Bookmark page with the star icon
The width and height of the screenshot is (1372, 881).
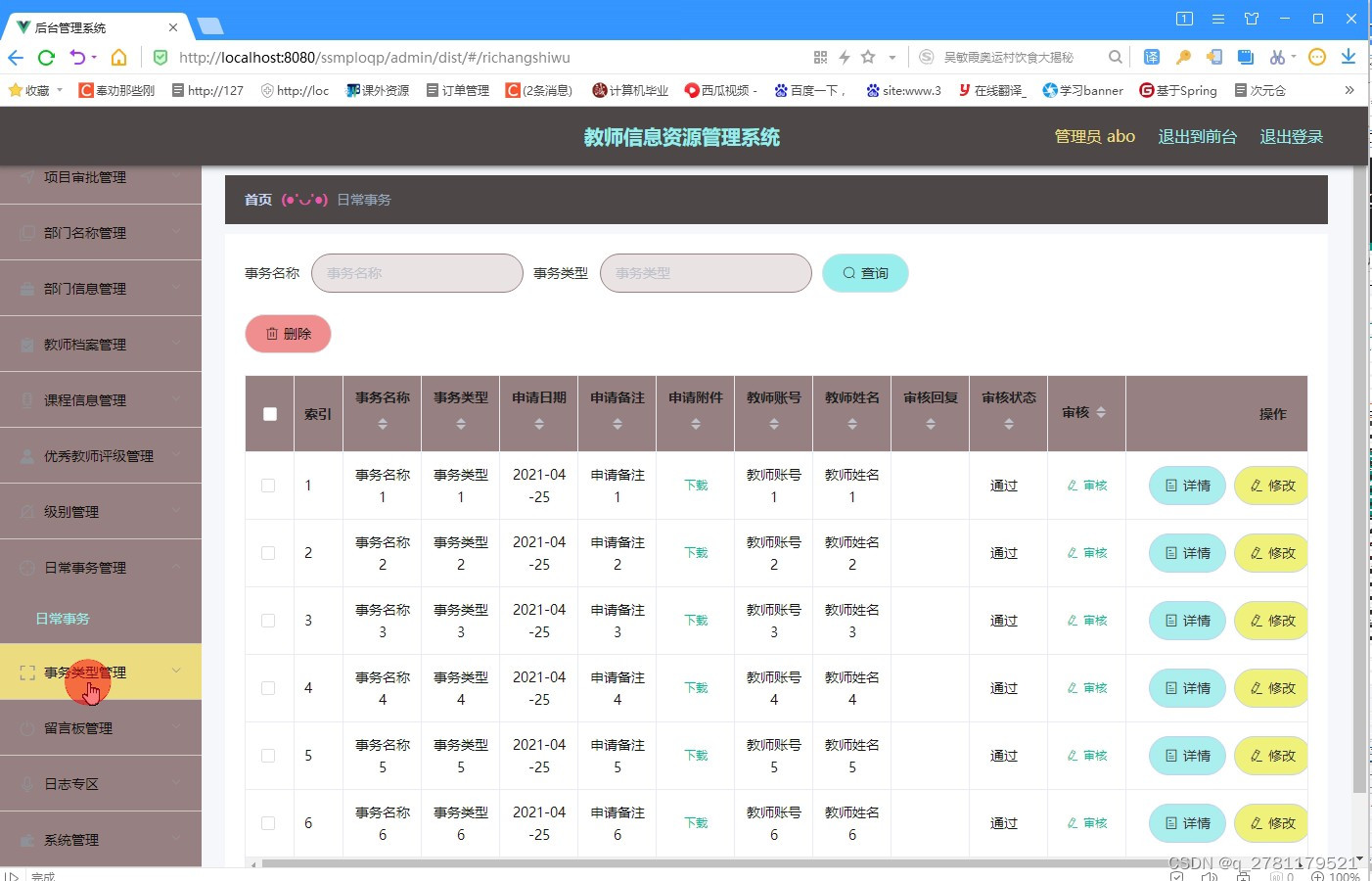pyautogui.click(x=868, y=58)
